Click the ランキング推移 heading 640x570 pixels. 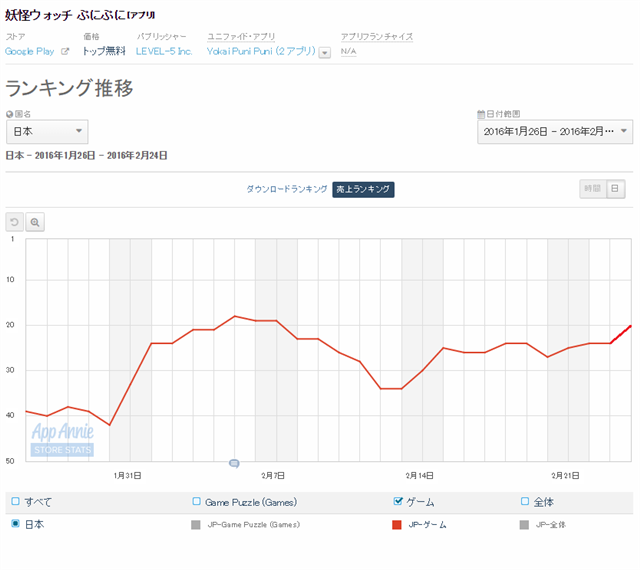69,88
